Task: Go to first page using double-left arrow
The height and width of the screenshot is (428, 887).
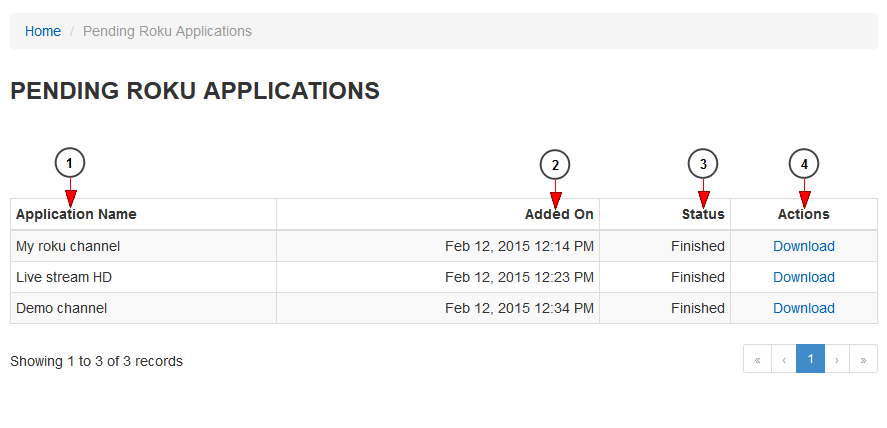Action: pyautogui.click(x=757, y=359)
